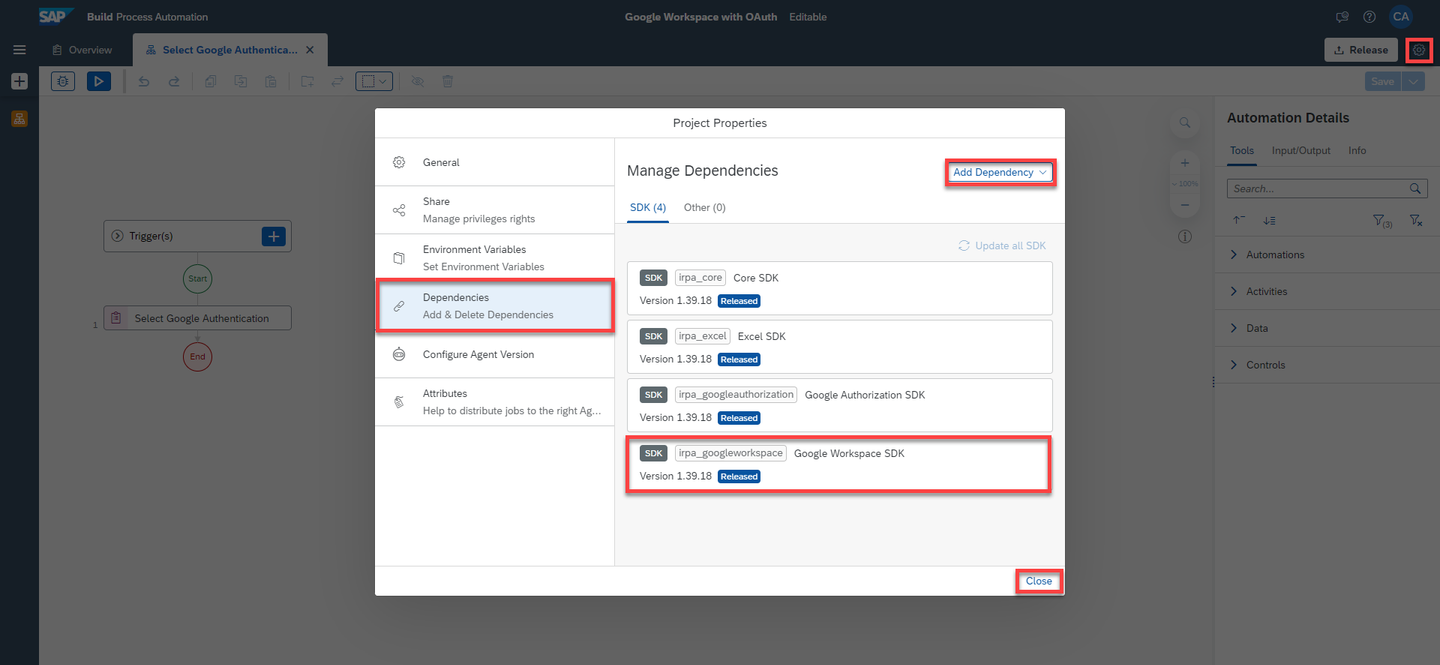Zoom out on the canvas
This screenshot has height=665, width=1440.
point(1184,204)
